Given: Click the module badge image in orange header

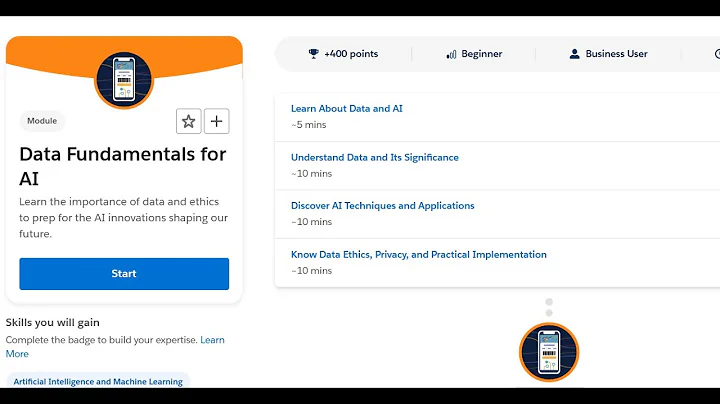Looking at the screenshot, I should click(124, 80).
